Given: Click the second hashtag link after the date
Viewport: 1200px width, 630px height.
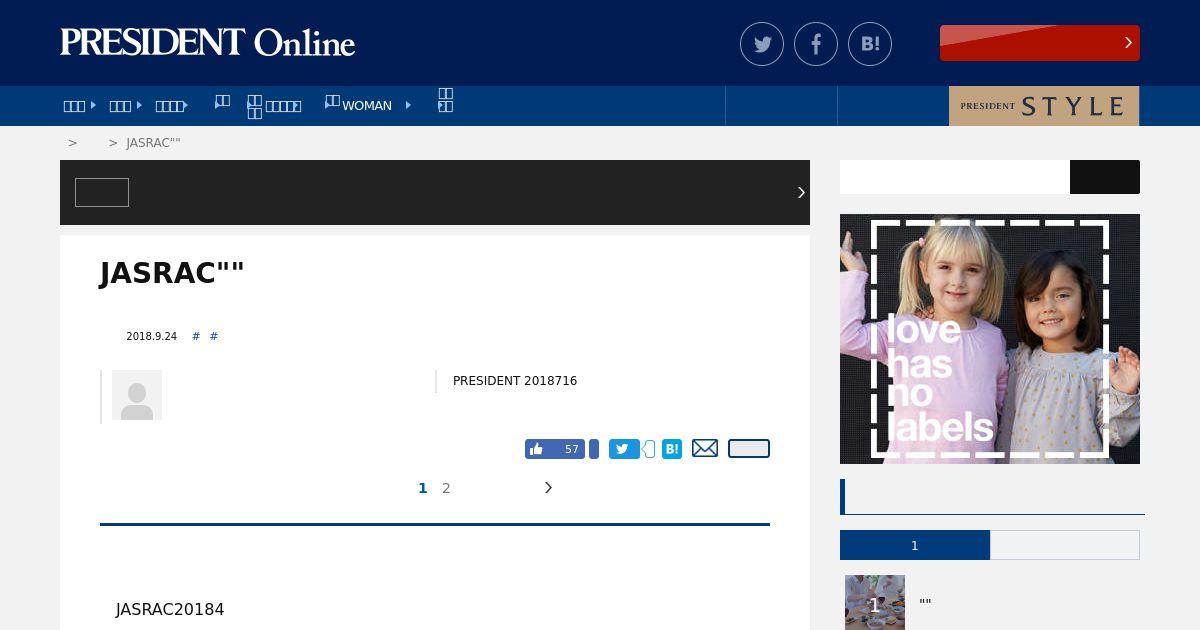Looking at the screenshot, I should [214, 336].
